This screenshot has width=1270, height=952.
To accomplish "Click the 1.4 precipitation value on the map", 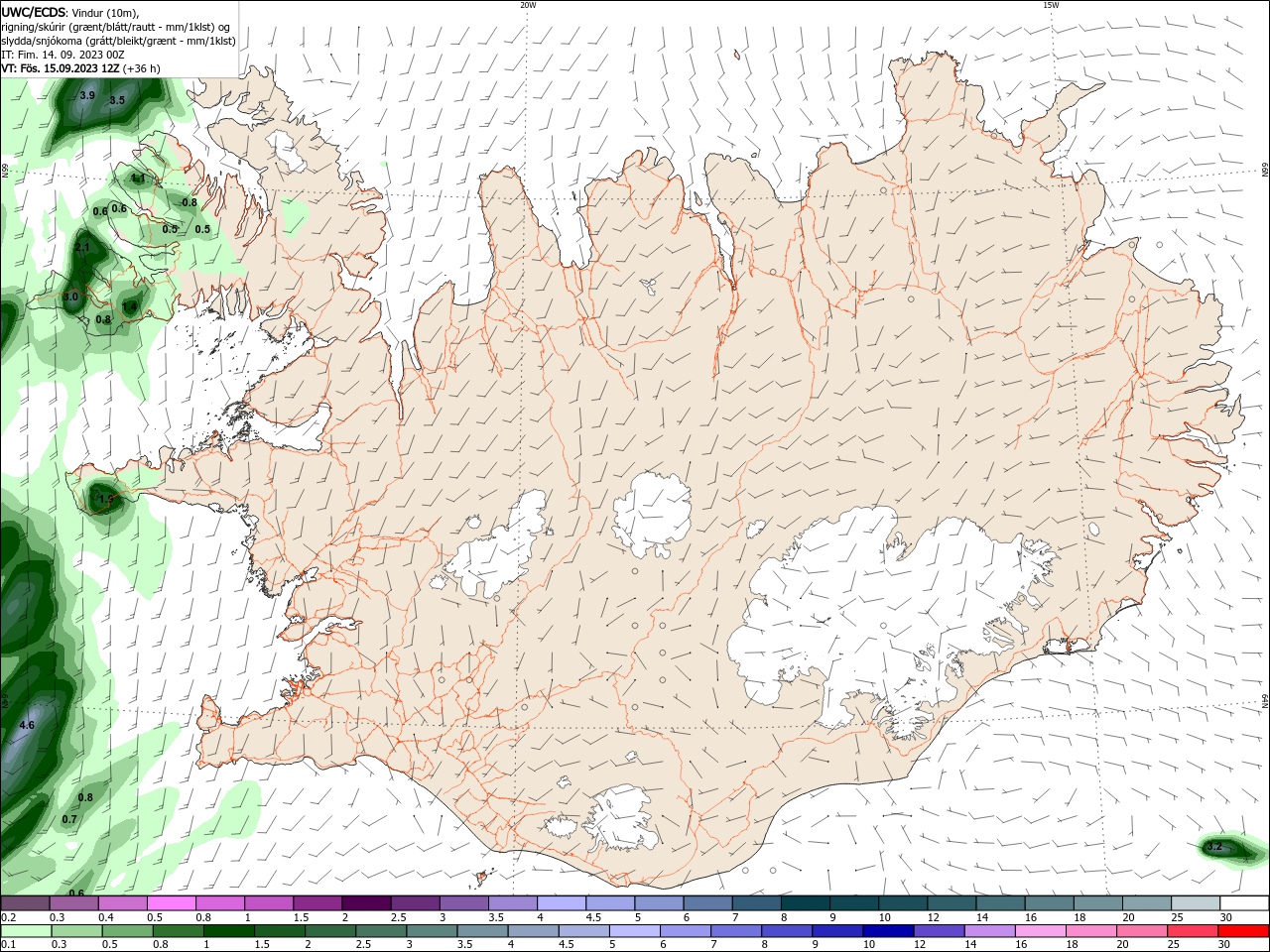I will click(x=130, y=306).
